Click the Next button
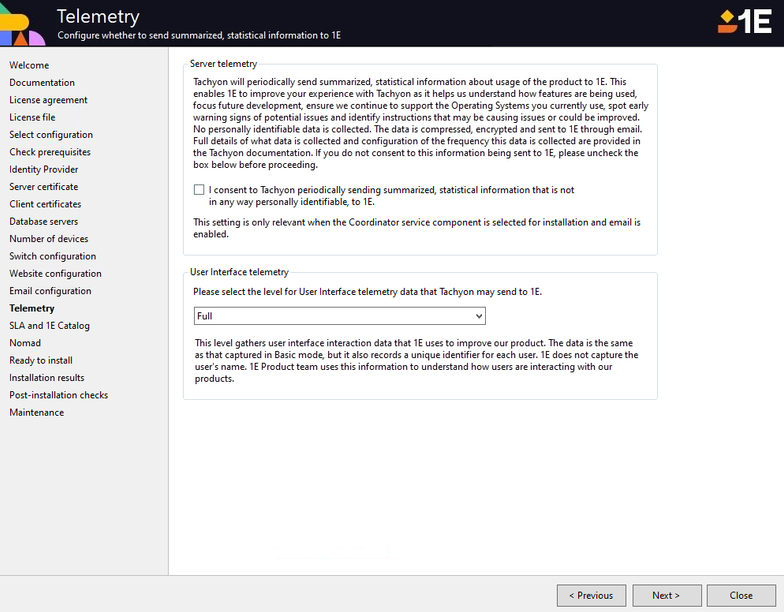784x612 pixels. [x=665, y=595]
